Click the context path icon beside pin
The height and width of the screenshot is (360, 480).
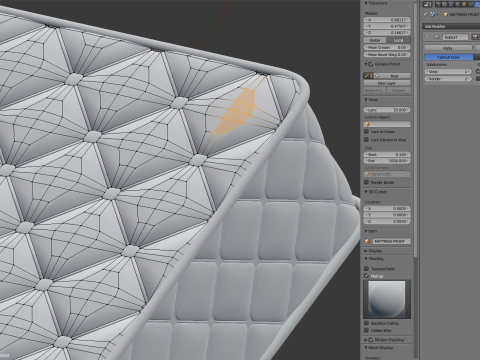pyautogui.click(x=433, y=14)
